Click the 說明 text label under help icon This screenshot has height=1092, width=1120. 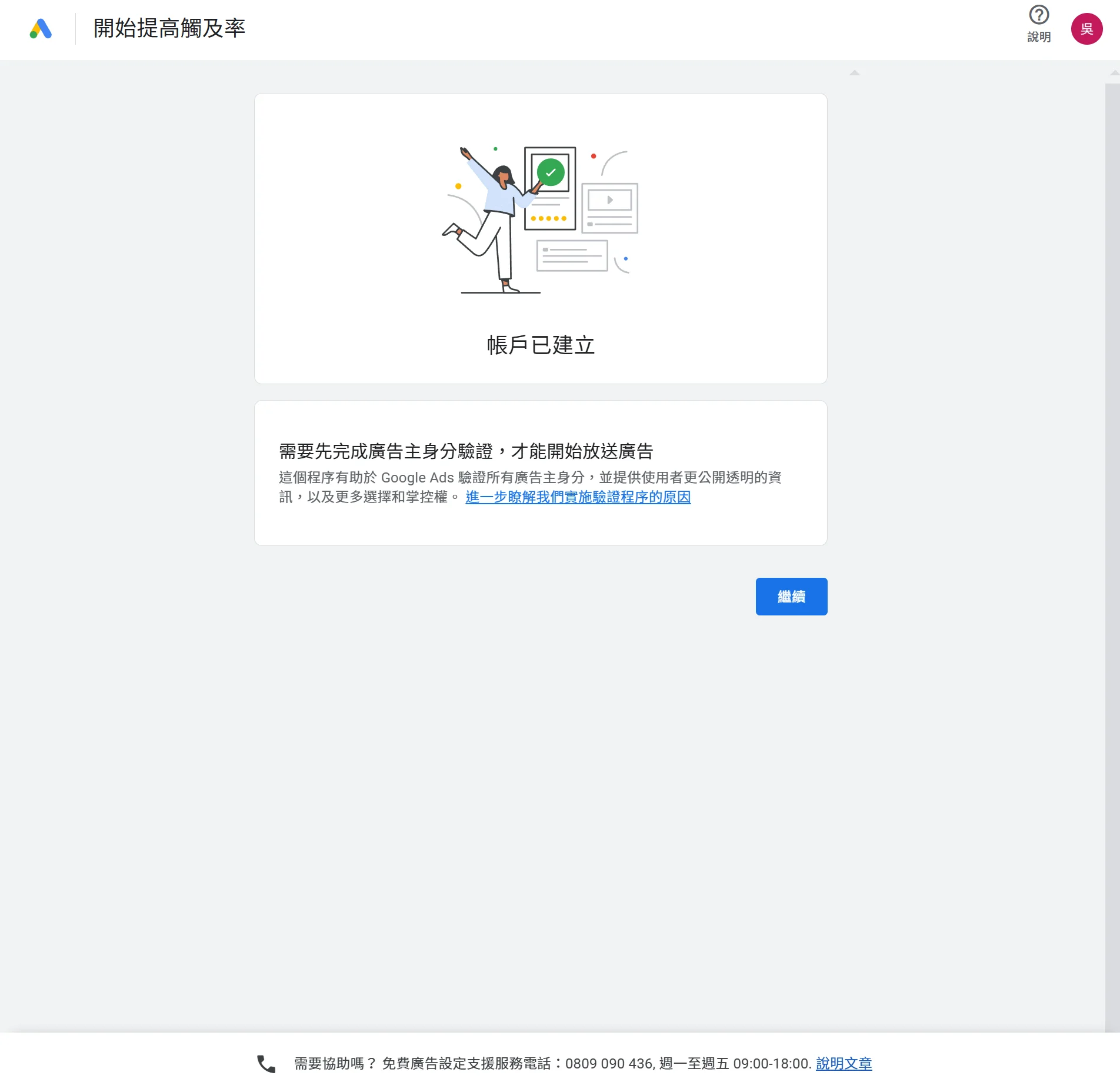pos(1039,36)
